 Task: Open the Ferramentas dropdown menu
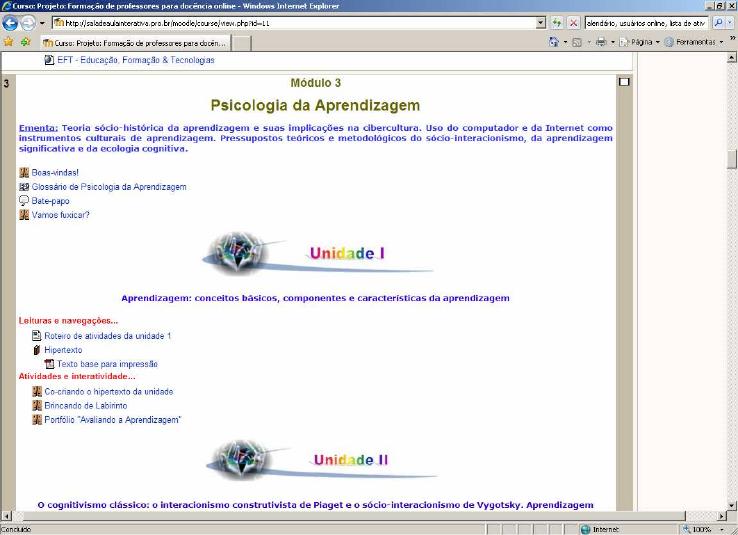694,42
